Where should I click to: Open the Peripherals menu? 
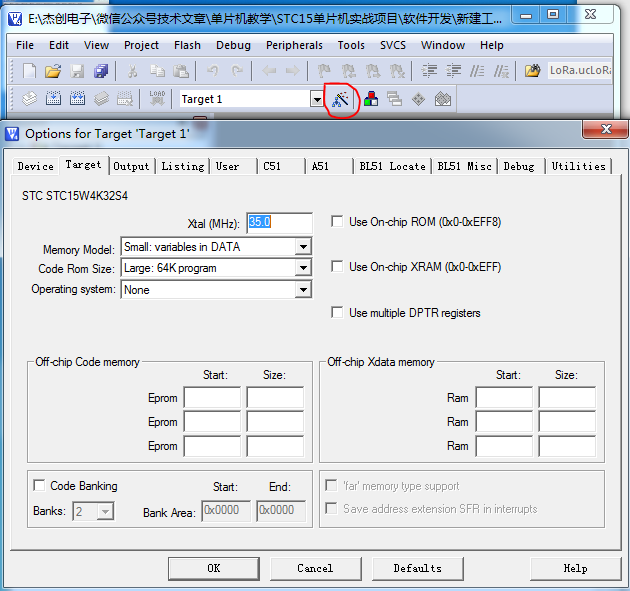click(294, 45)
